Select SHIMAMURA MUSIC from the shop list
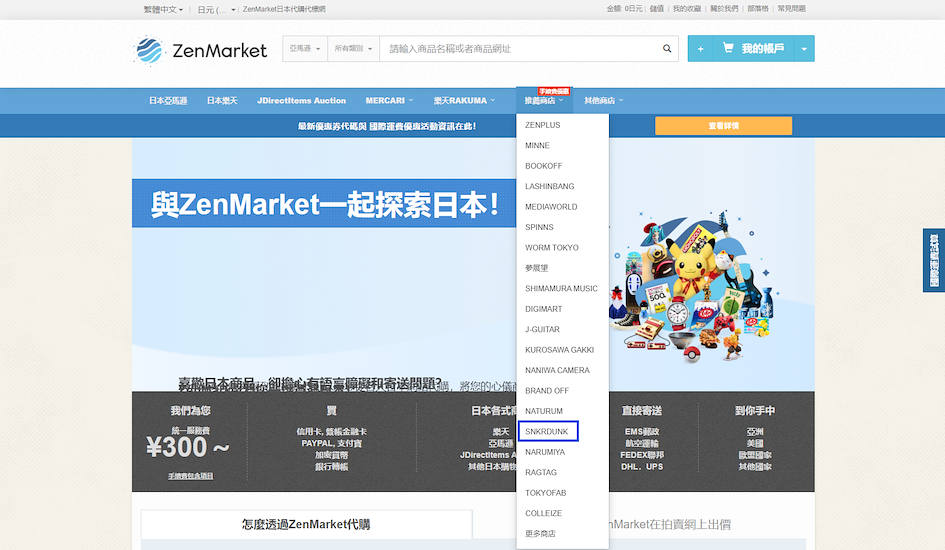 [x=562, y=289]
